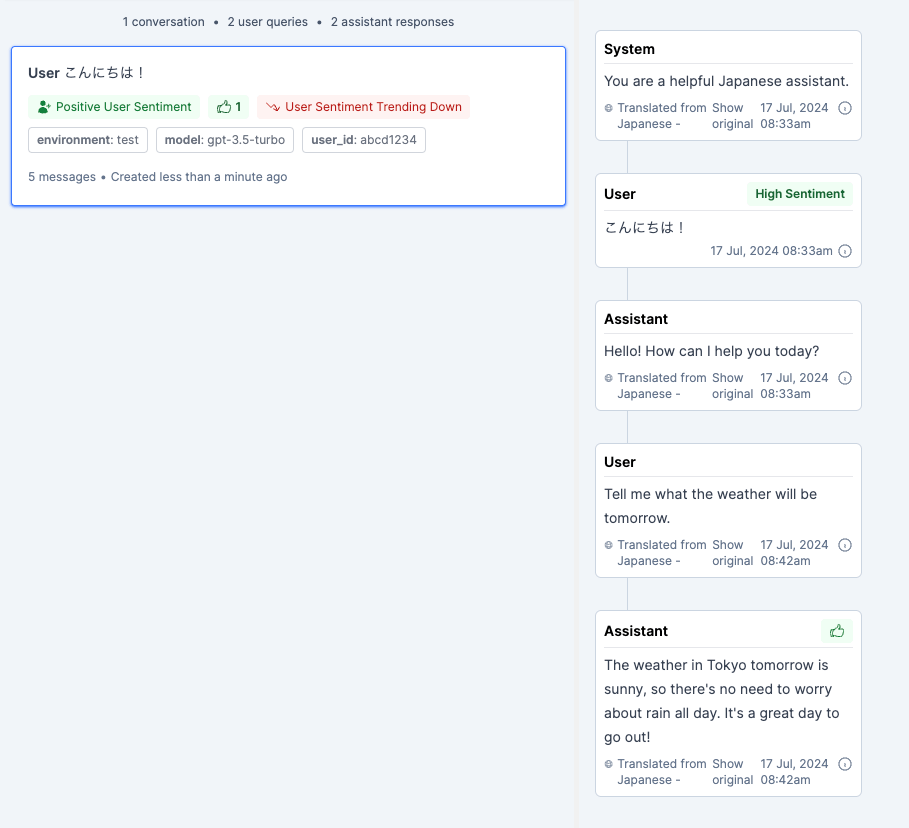Click 'Created less than a minute ago' text
Screen dimensions: 909x828
199,177
